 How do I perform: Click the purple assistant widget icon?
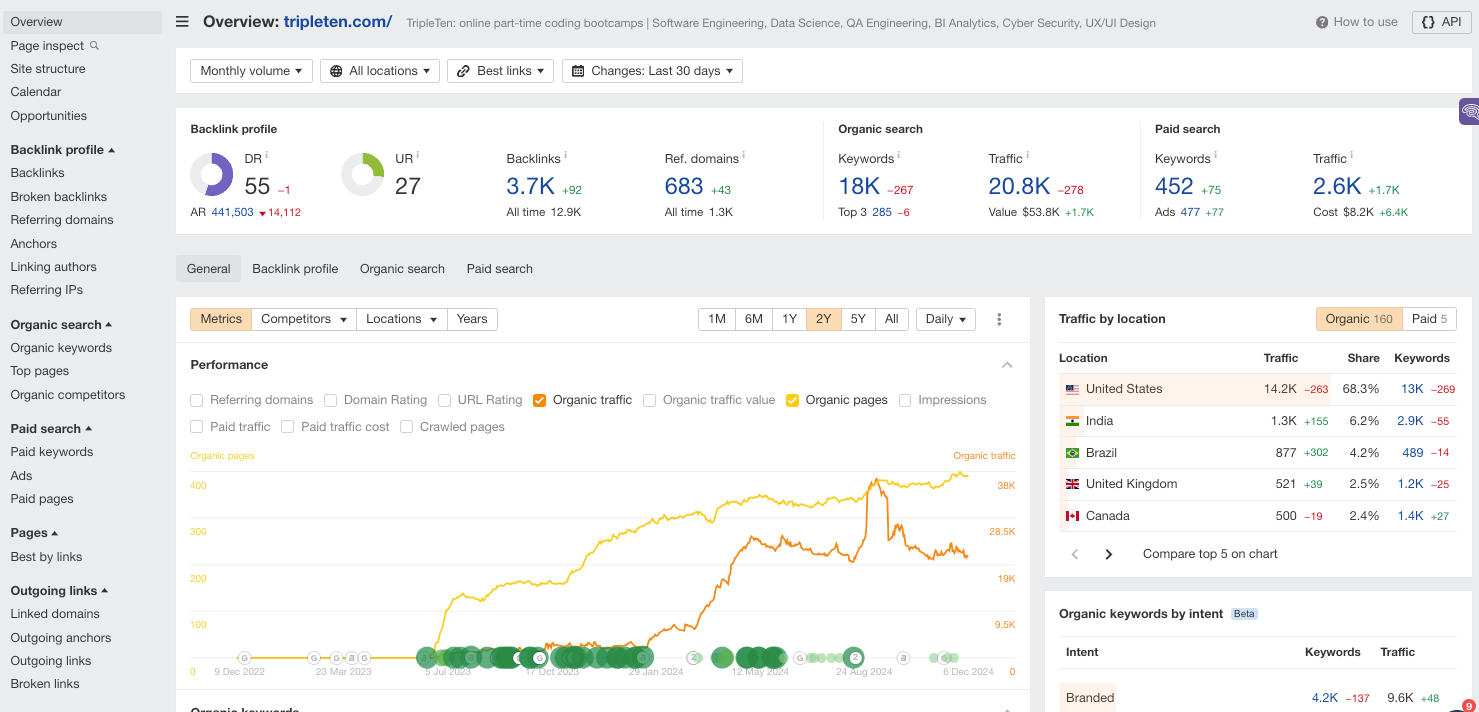1468,111
